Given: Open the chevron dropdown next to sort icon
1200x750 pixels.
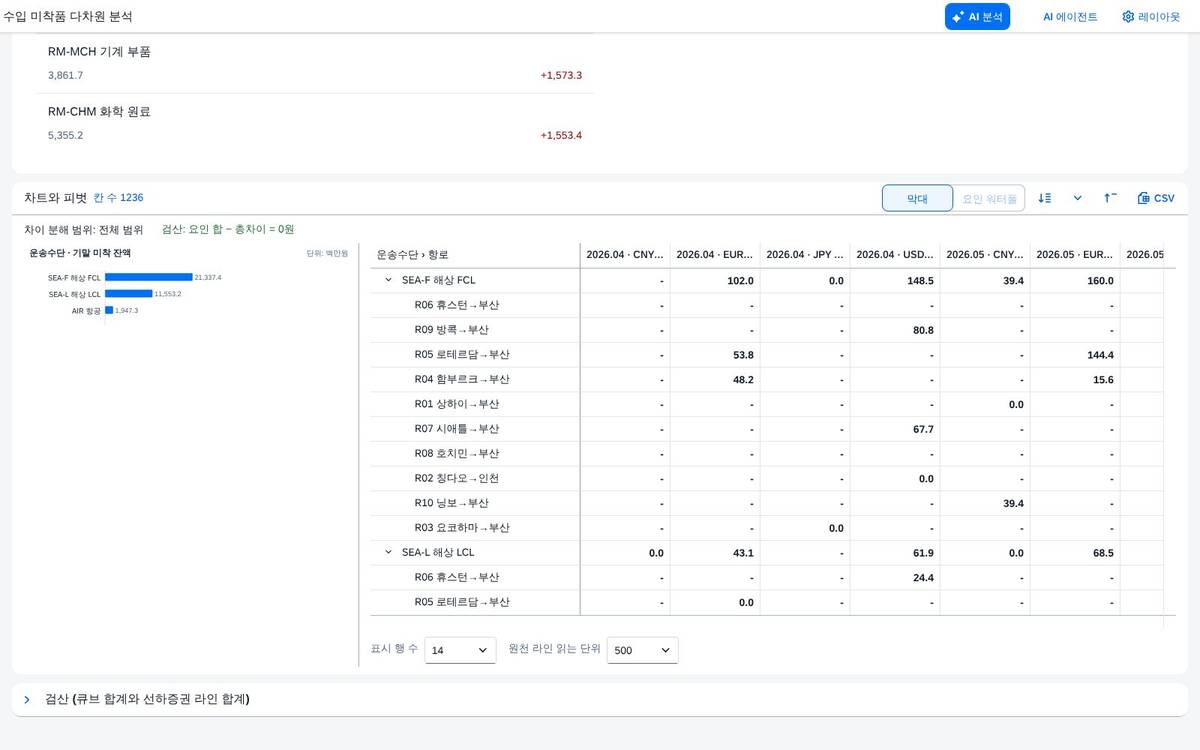Looking at the screenshot, I should (1078, 198).
